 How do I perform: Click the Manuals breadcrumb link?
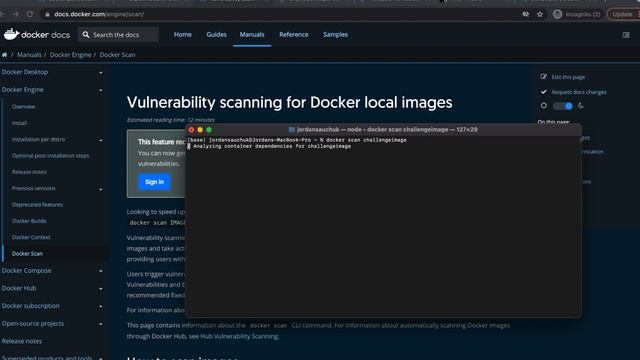click(29, 55)
